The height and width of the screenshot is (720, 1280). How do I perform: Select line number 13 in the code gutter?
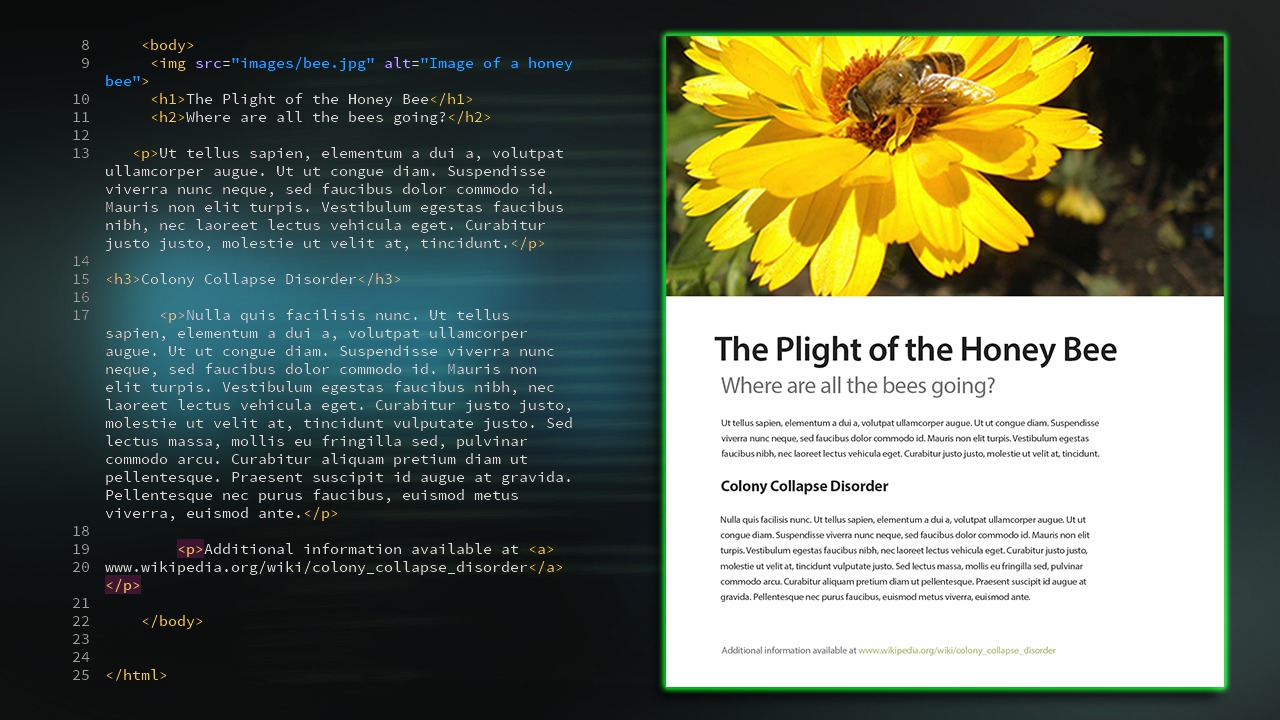(81, 153)
